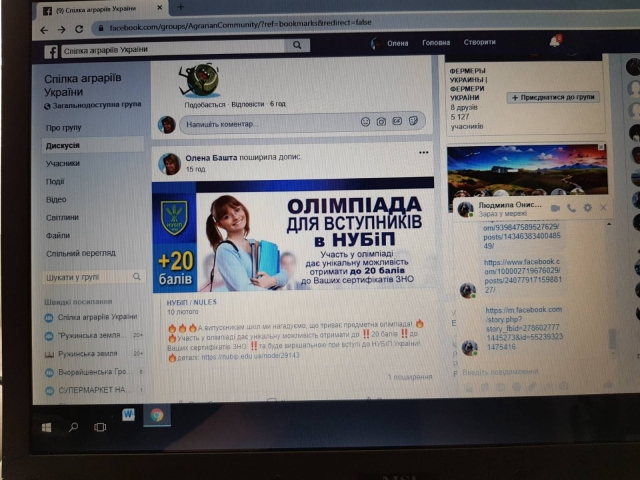640x480 pixels.
Task: Open Світлини photos section
Action: pos(62,217)
